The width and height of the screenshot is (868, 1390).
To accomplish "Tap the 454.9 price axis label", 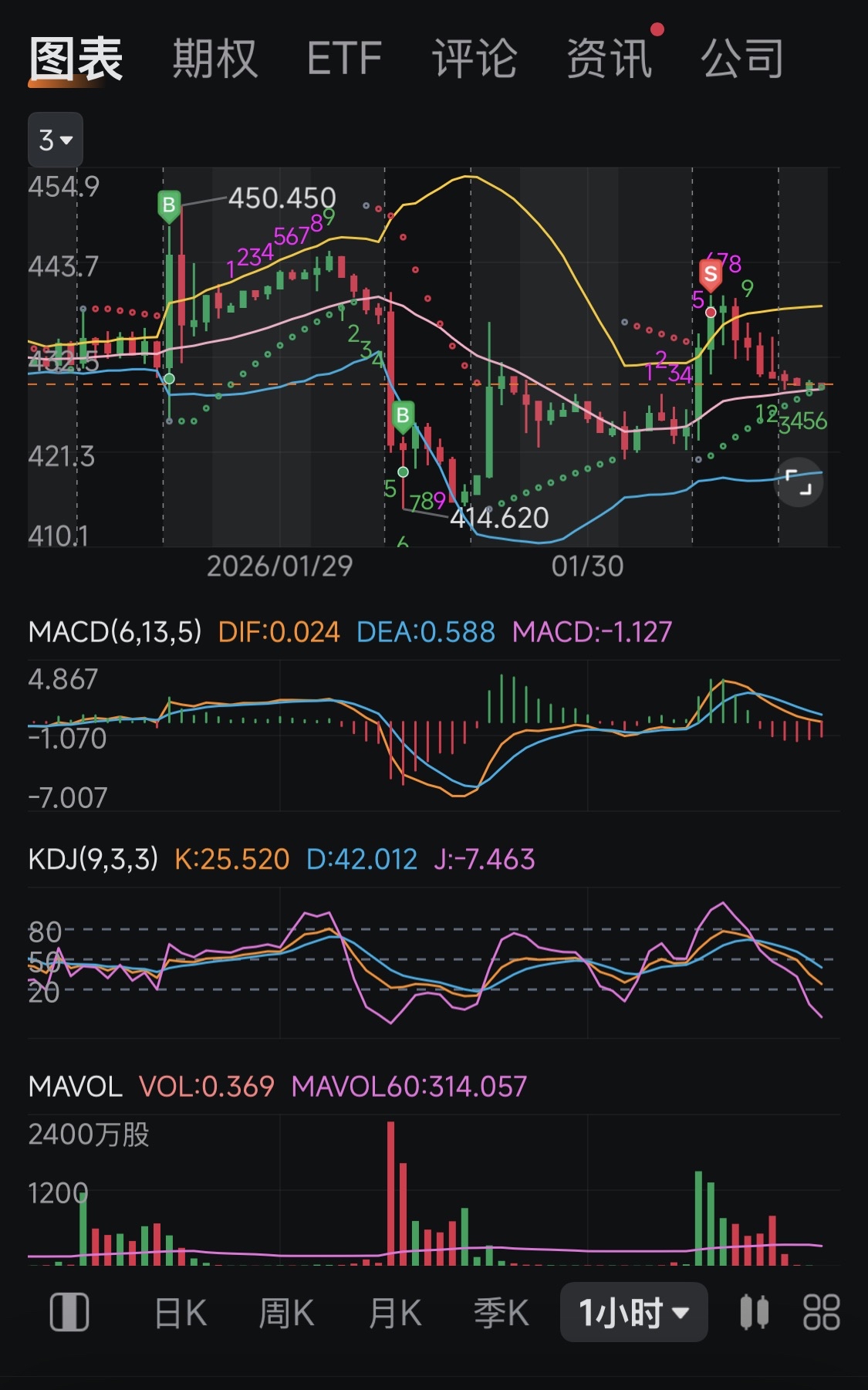I will 64,187.
